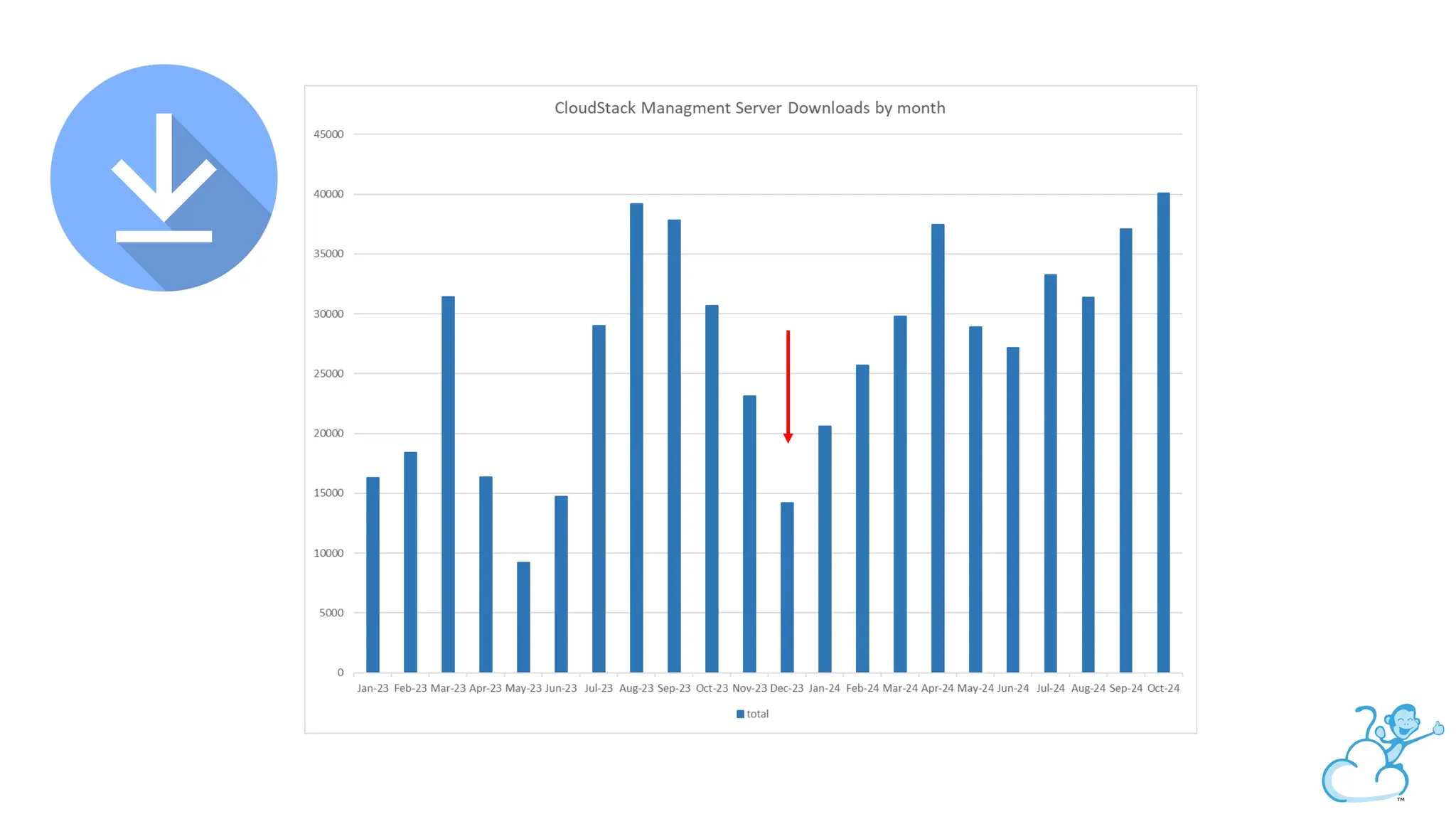Select the Aug-23 bar

click(636, 437)
